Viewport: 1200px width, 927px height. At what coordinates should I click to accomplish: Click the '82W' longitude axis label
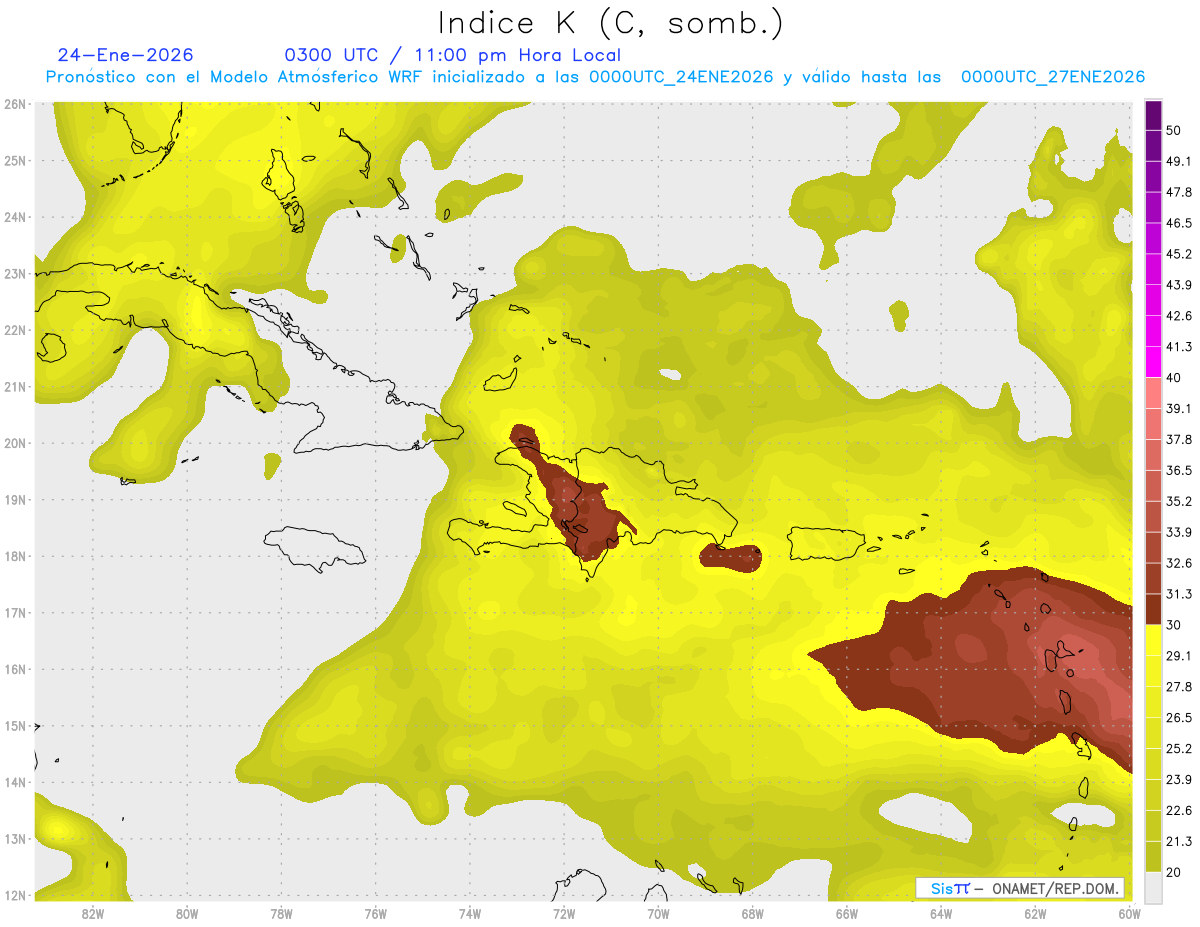click(x=92, y=913)
